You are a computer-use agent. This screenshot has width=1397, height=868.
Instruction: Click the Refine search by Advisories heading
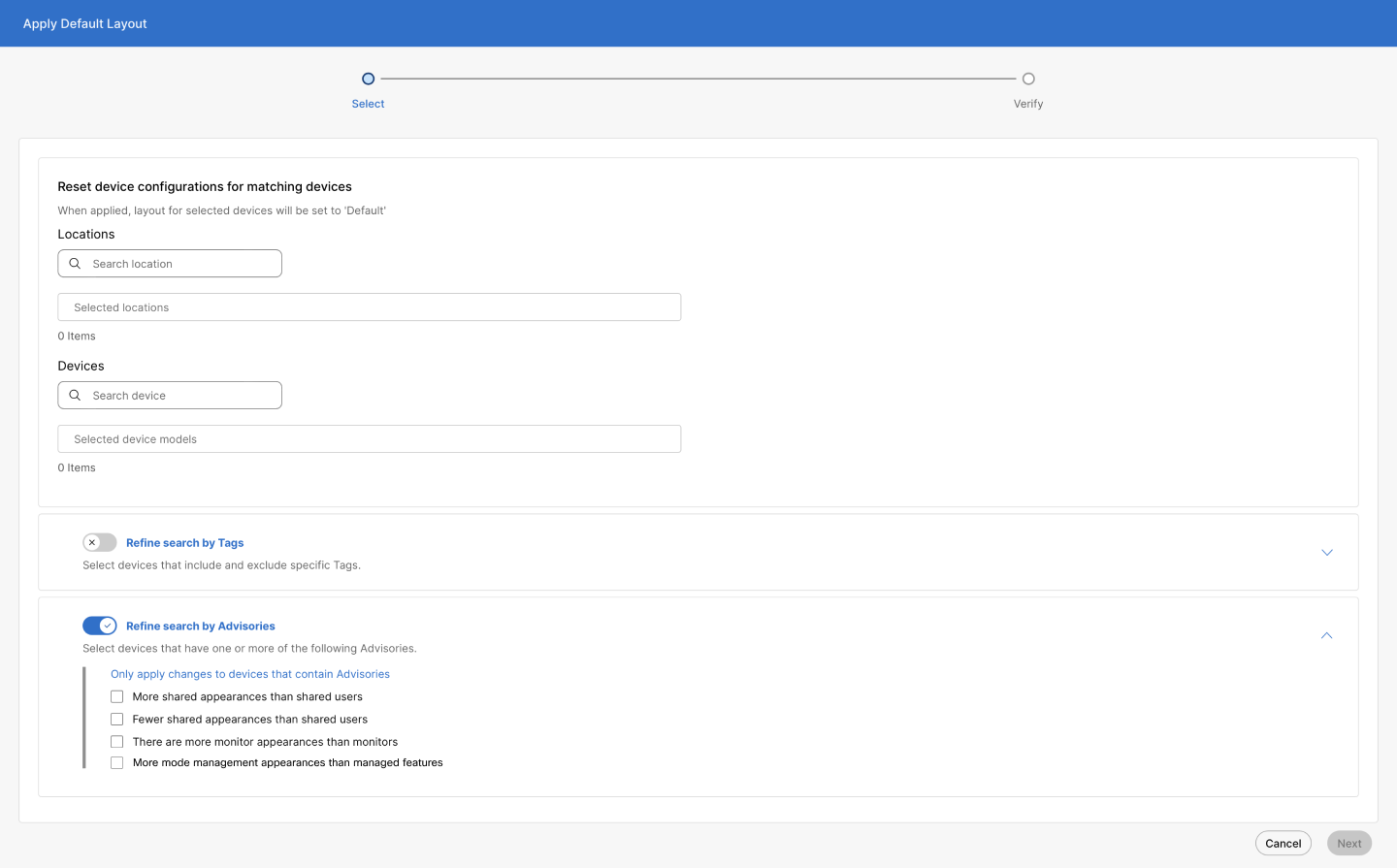pyautogui.click(x=201, y=627)
